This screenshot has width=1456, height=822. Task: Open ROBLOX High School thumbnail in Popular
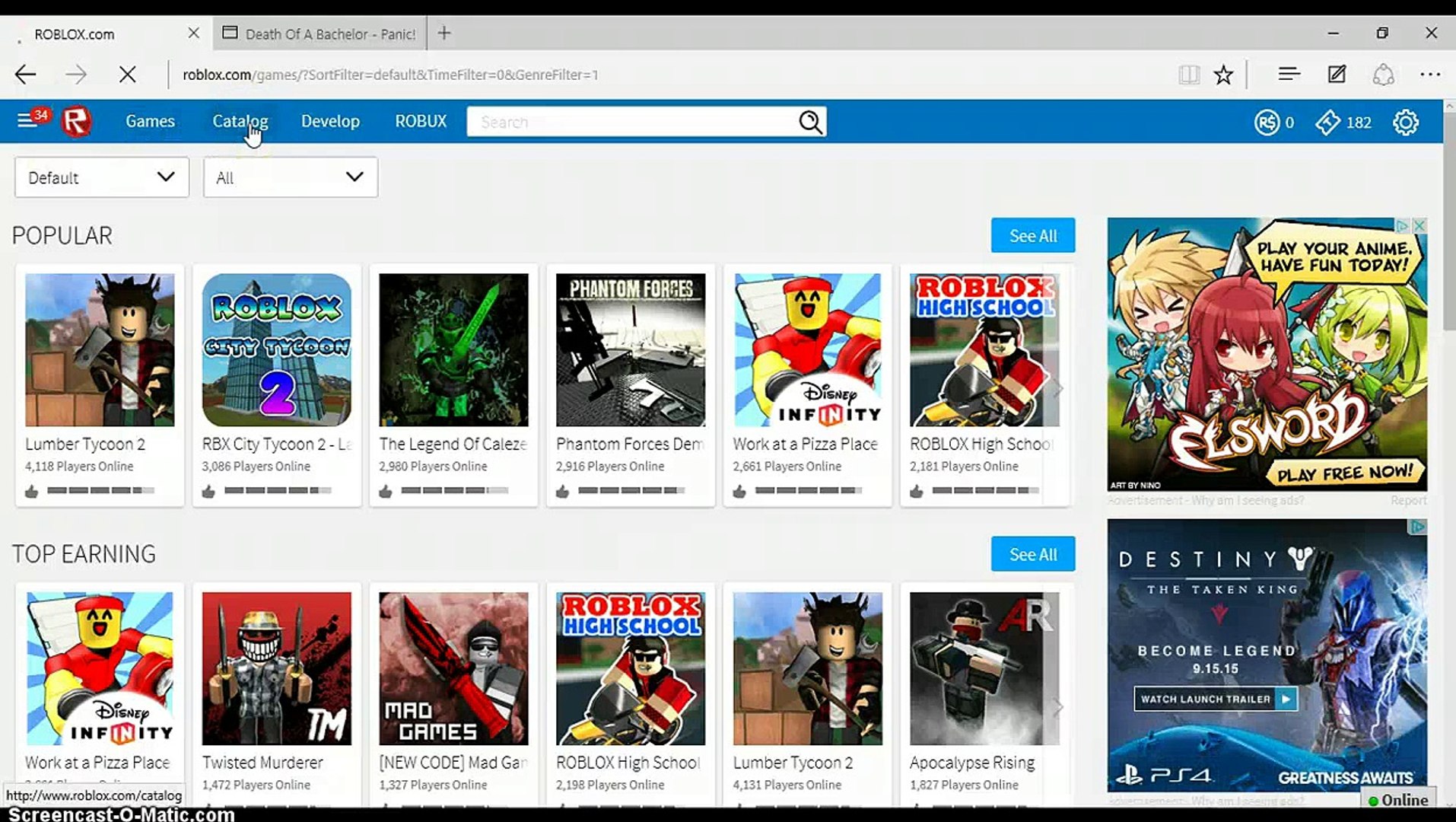pyautogui.click(x=984, y=350)
